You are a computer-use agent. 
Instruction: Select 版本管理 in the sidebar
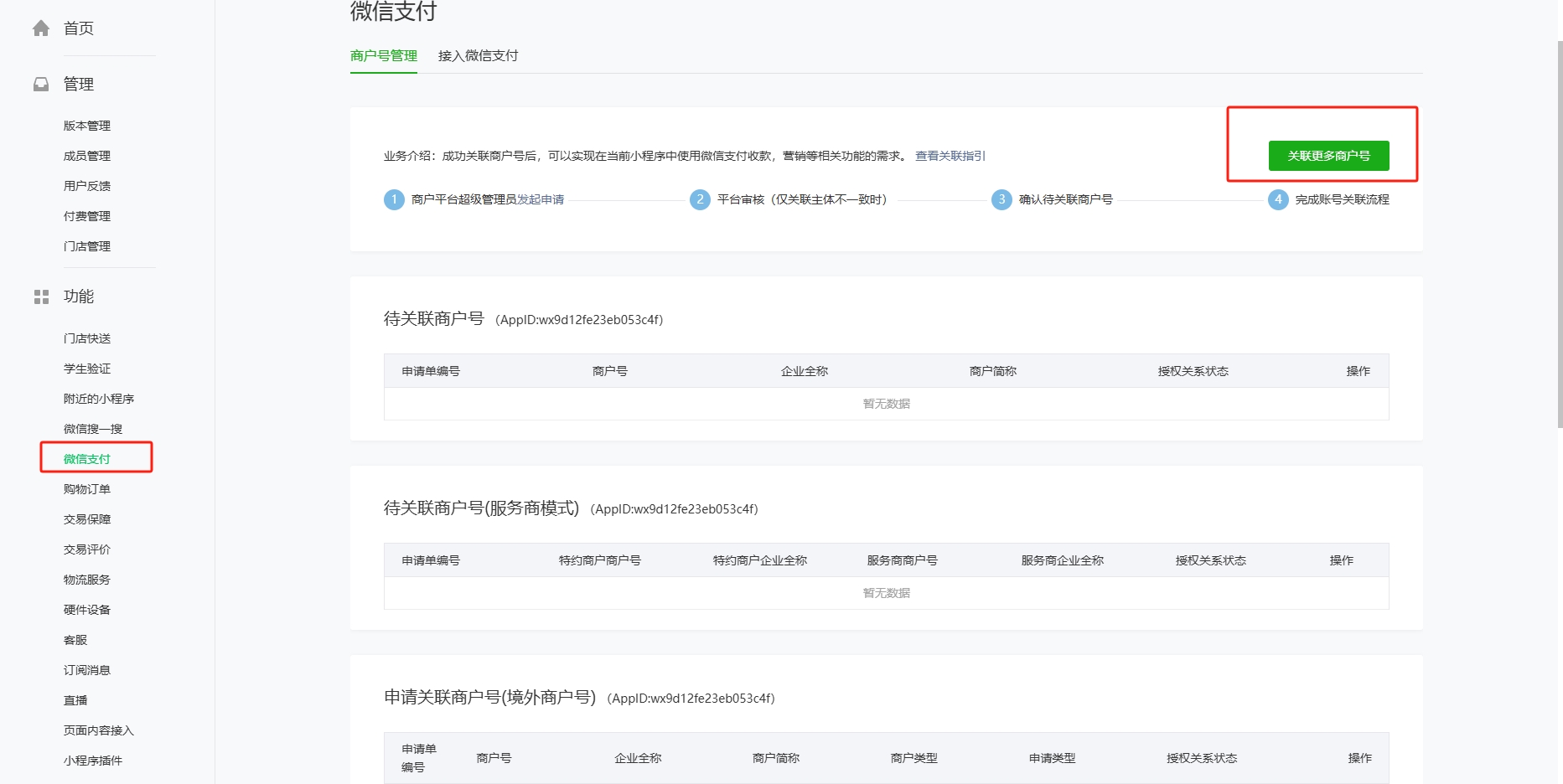click(x=87, y=126)
